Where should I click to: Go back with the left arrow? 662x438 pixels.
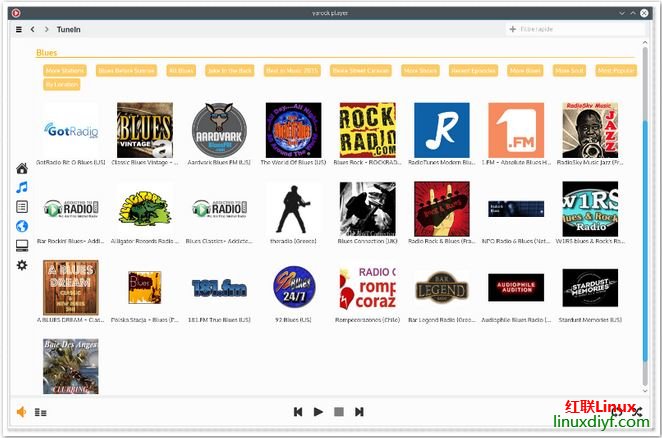pos(33,29)
